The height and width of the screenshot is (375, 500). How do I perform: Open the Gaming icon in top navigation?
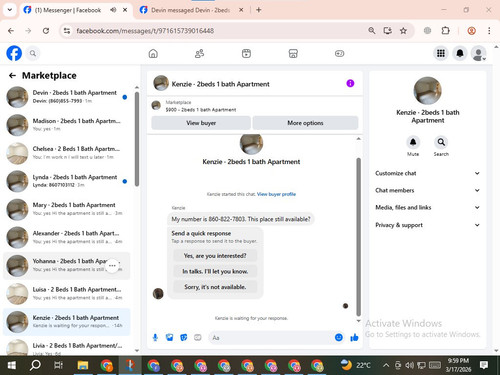tap(339, 53)
